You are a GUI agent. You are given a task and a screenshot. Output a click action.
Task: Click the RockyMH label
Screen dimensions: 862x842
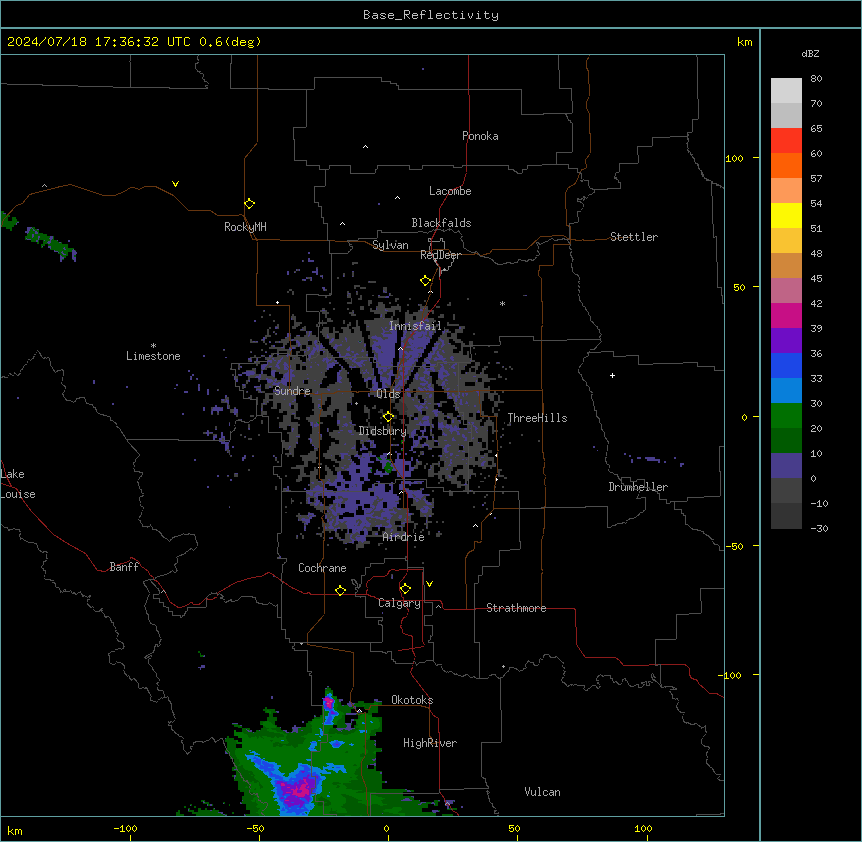[245, 227]
